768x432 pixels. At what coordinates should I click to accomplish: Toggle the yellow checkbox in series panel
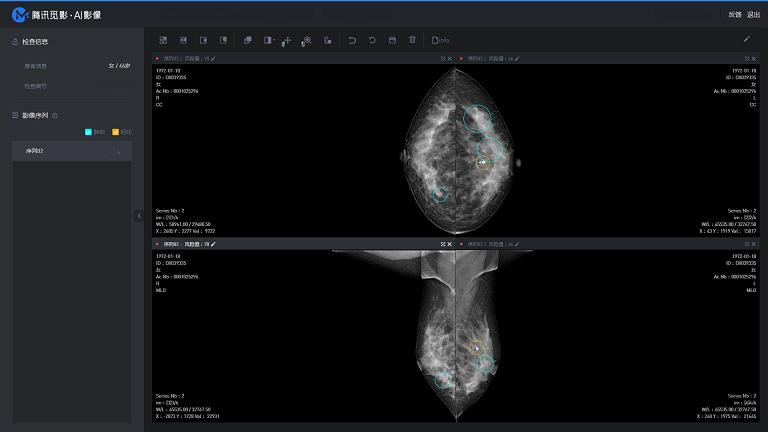115,131
